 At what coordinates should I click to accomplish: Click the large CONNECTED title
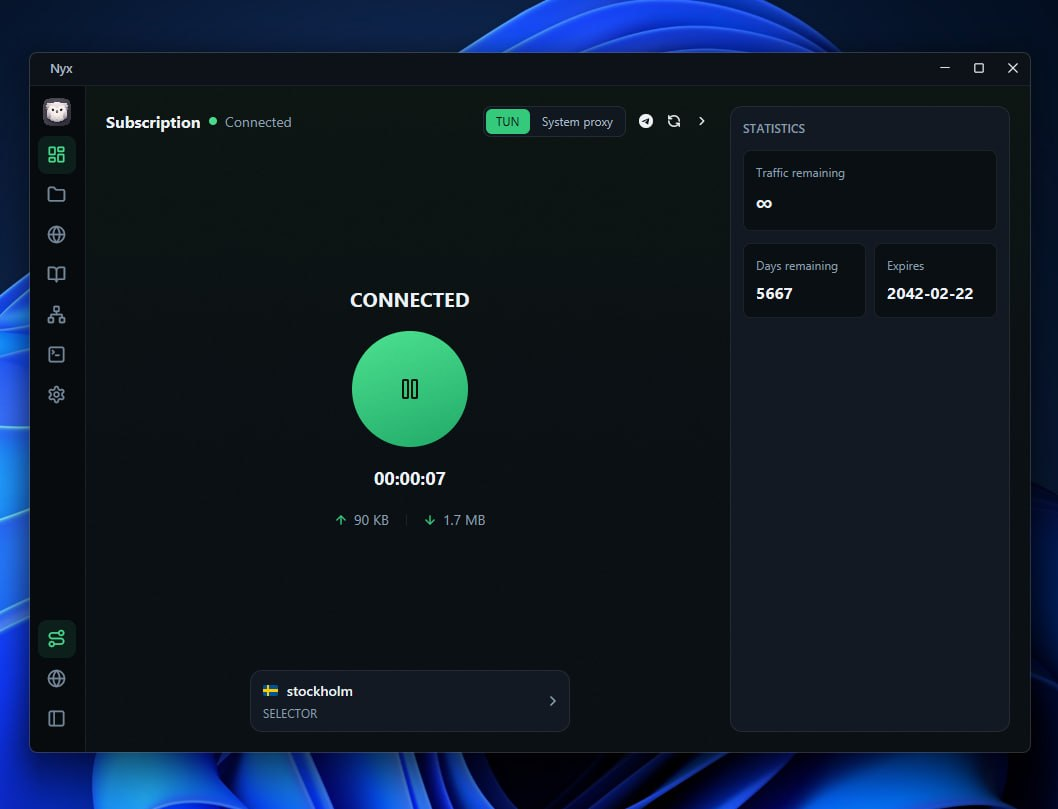[410, 300]
